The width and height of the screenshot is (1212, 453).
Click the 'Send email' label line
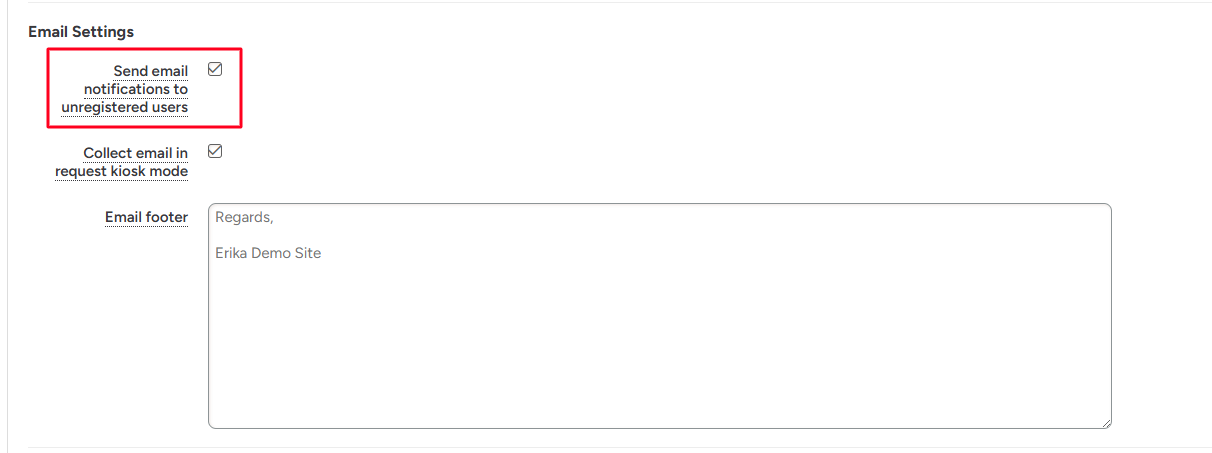pos(150,71)
